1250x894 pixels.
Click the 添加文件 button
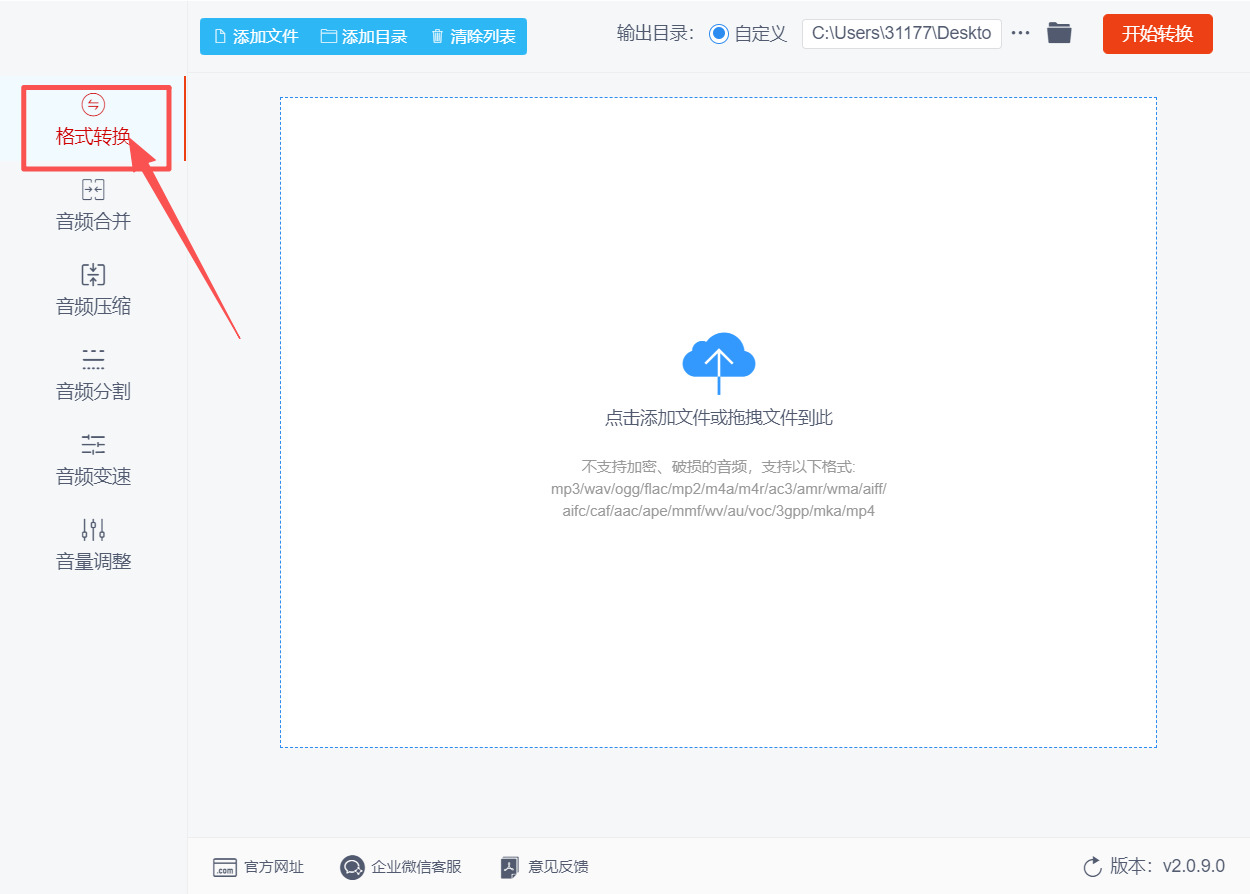coord(256,36)
